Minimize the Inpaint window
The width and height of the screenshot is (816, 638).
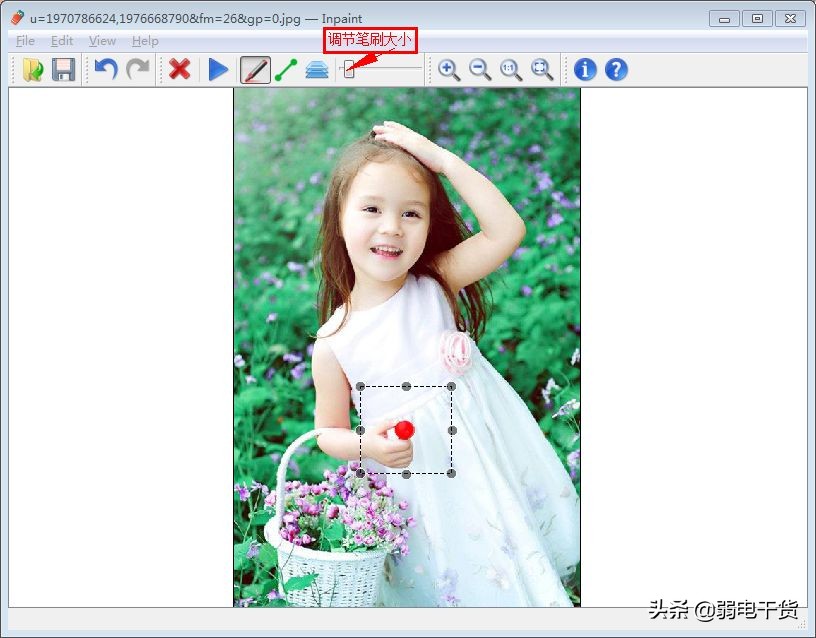tap(724, 19)
